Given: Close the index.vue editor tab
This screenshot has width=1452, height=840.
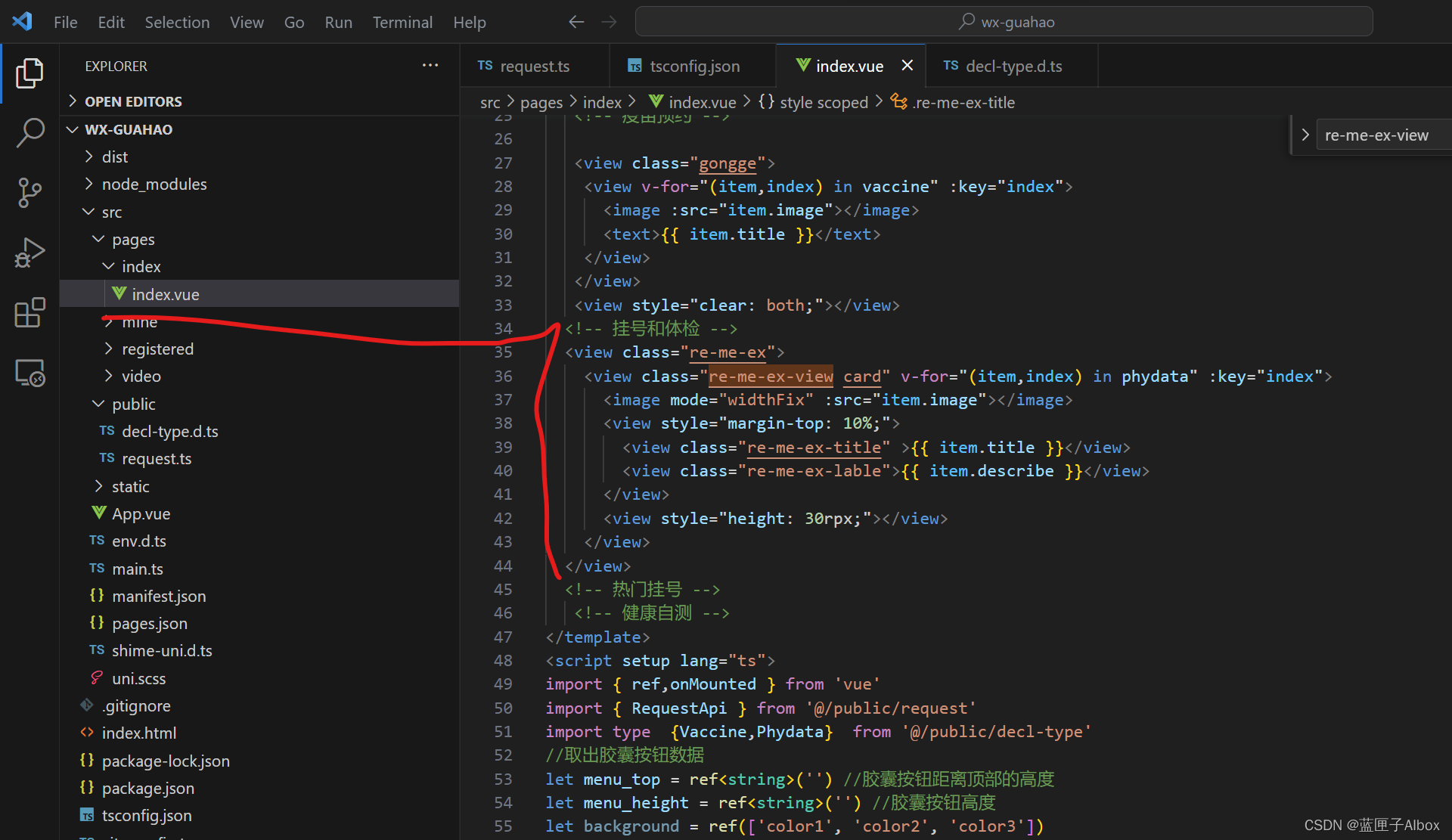Looking at the screenshot, I should 907,66.
